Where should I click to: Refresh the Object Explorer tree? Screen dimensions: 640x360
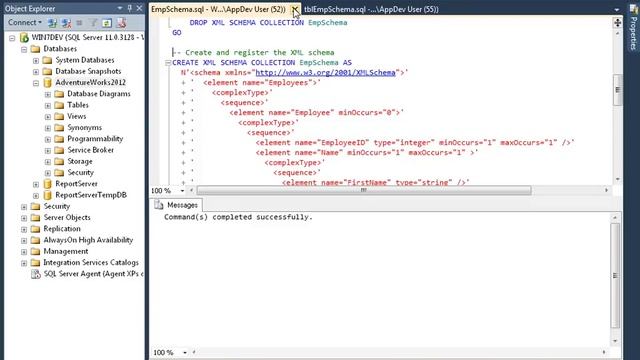click(x=107, y=23)
